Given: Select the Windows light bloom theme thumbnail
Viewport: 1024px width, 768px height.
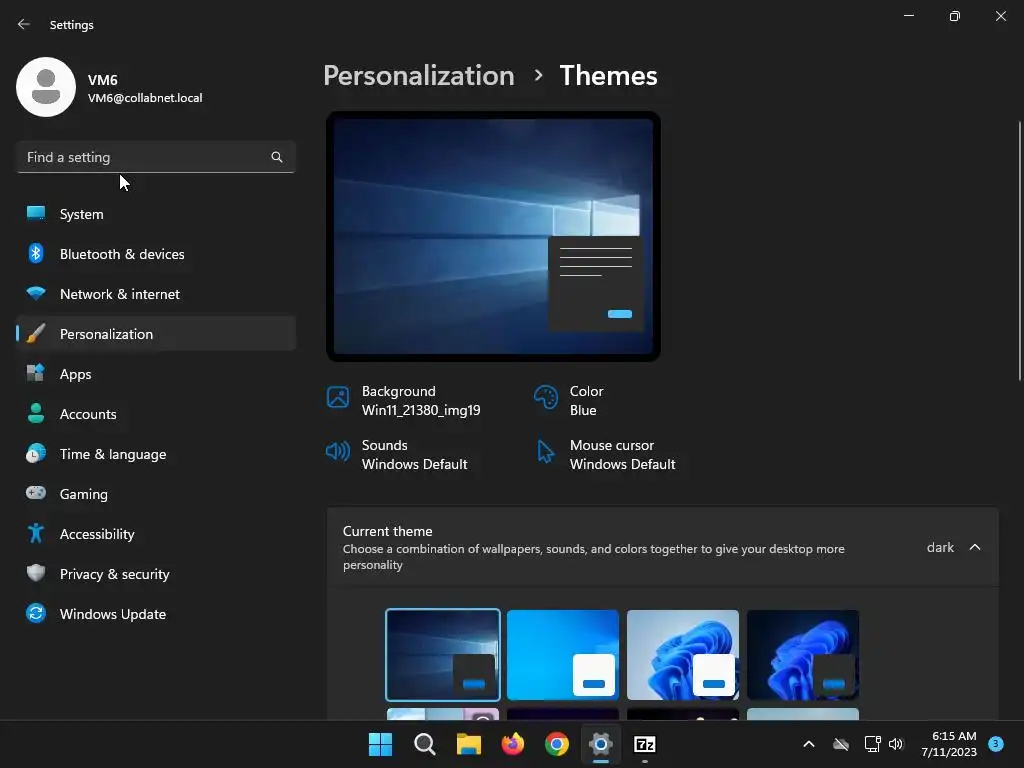Looking at the screenshot, I should (683, 654).
